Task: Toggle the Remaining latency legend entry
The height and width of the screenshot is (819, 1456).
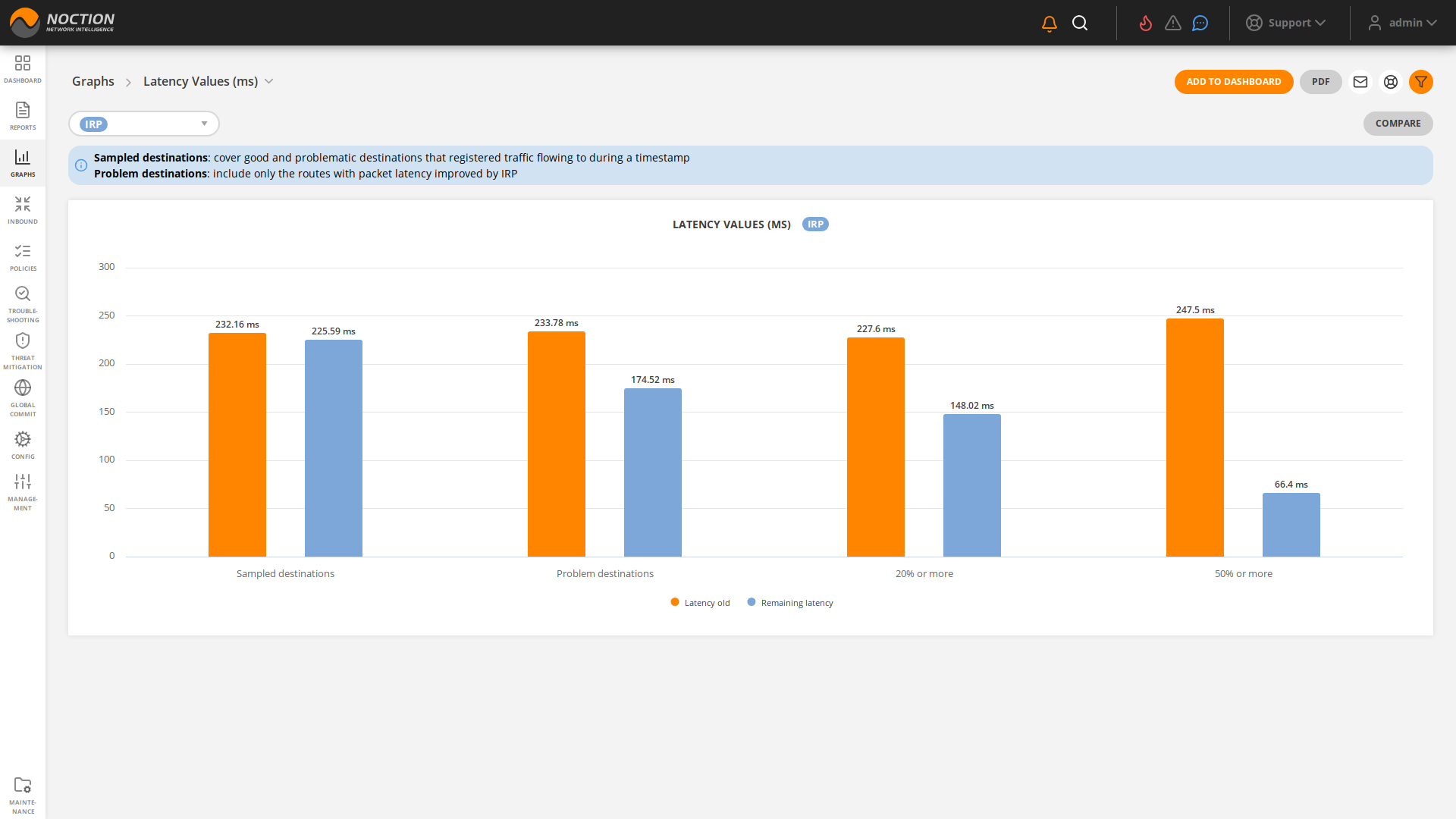Action: 789,602
